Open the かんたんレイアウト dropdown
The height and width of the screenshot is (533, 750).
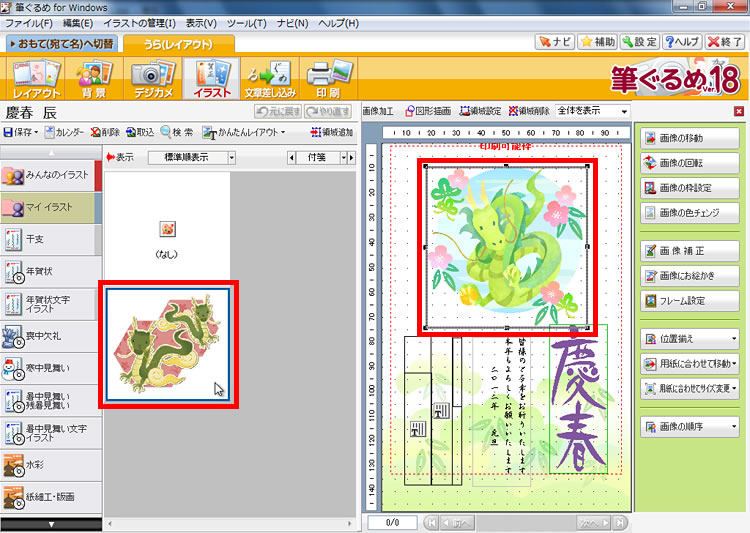243,132
